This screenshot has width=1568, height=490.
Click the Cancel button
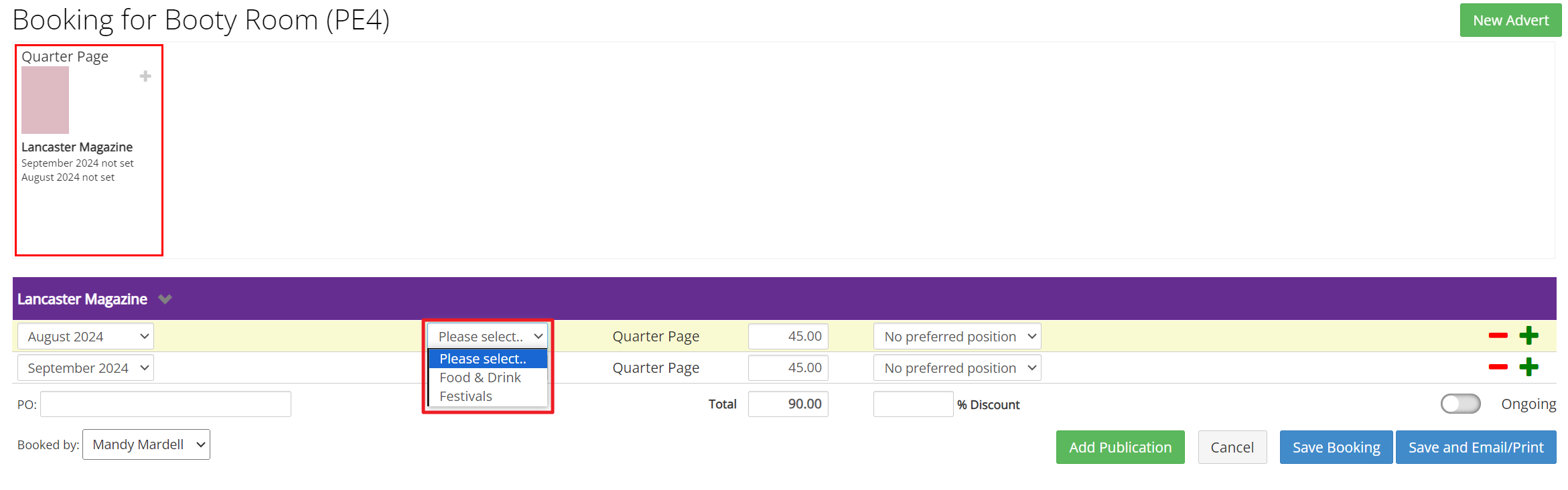[1232, 447]
